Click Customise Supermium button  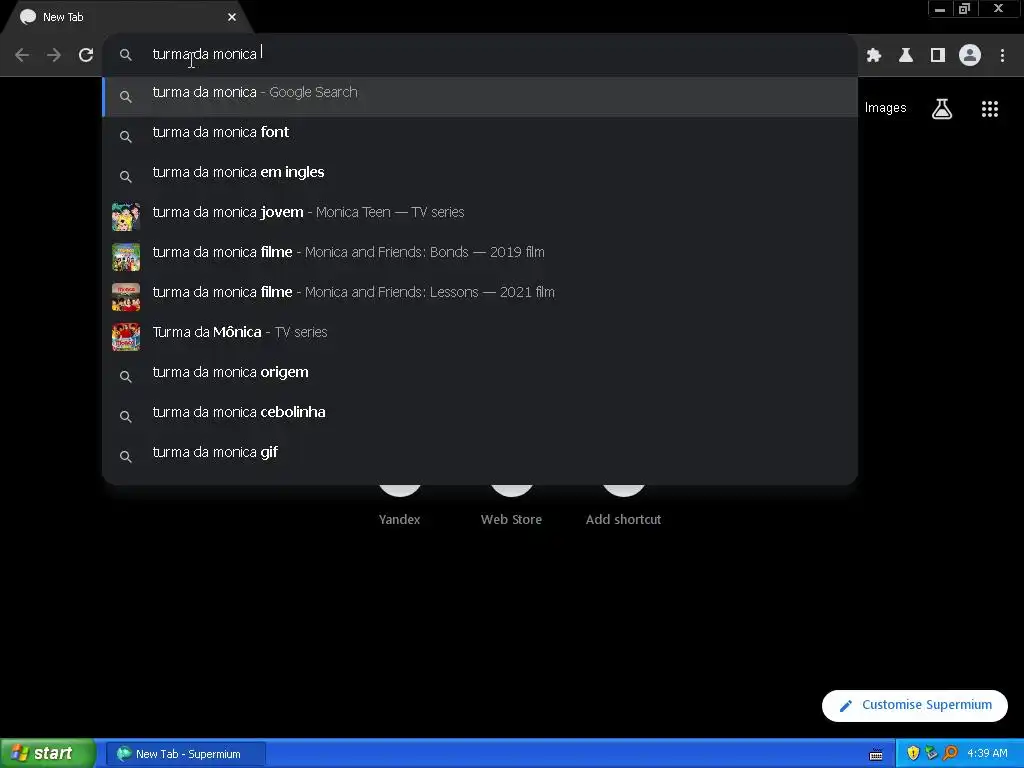[914, 705]
